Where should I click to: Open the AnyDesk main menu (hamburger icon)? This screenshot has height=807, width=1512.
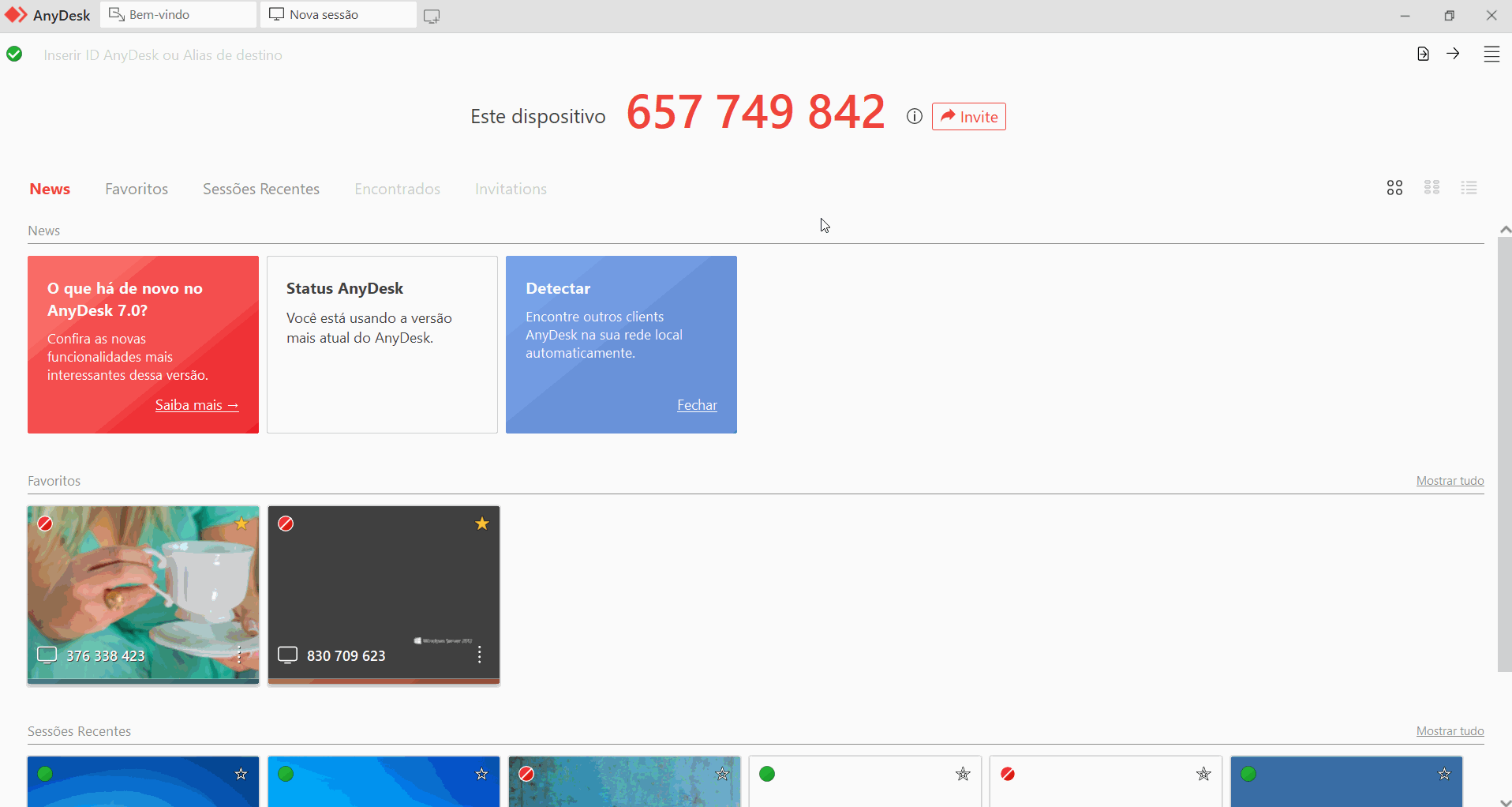click(1491, 54)
